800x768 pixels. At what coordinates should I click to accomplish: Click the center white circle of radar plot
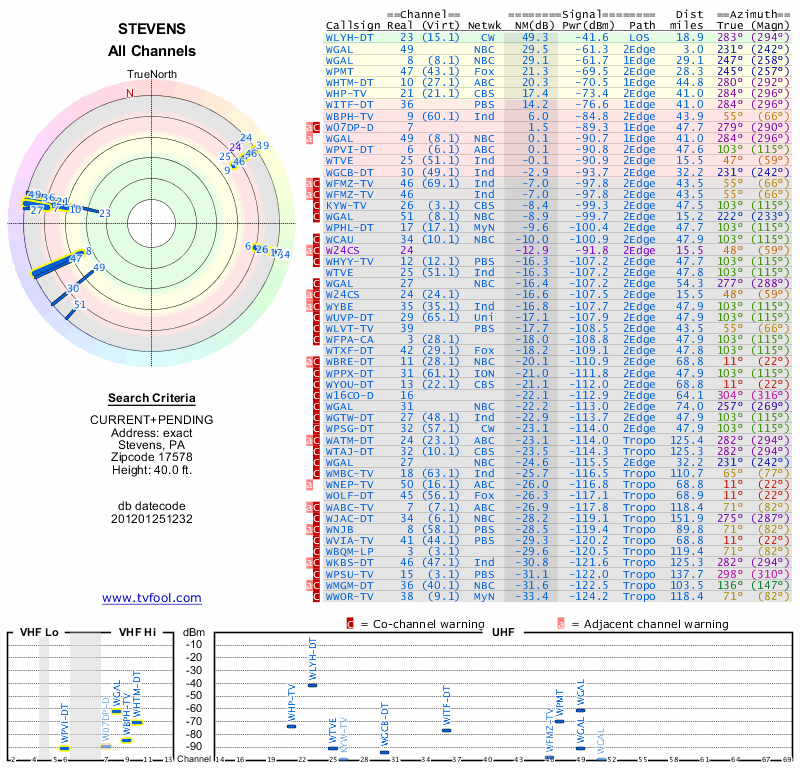click(152, 223)
